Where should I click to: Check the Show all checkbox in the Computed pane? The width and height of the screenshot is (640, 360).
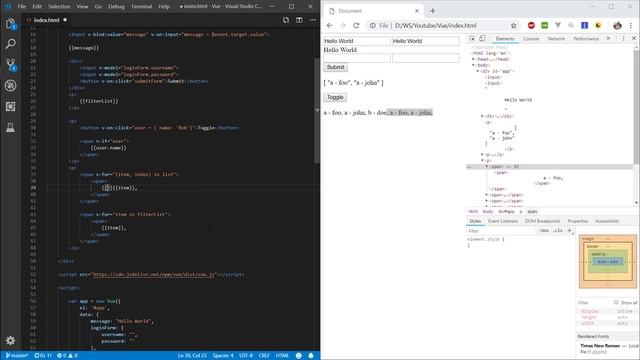click(616, 302)
